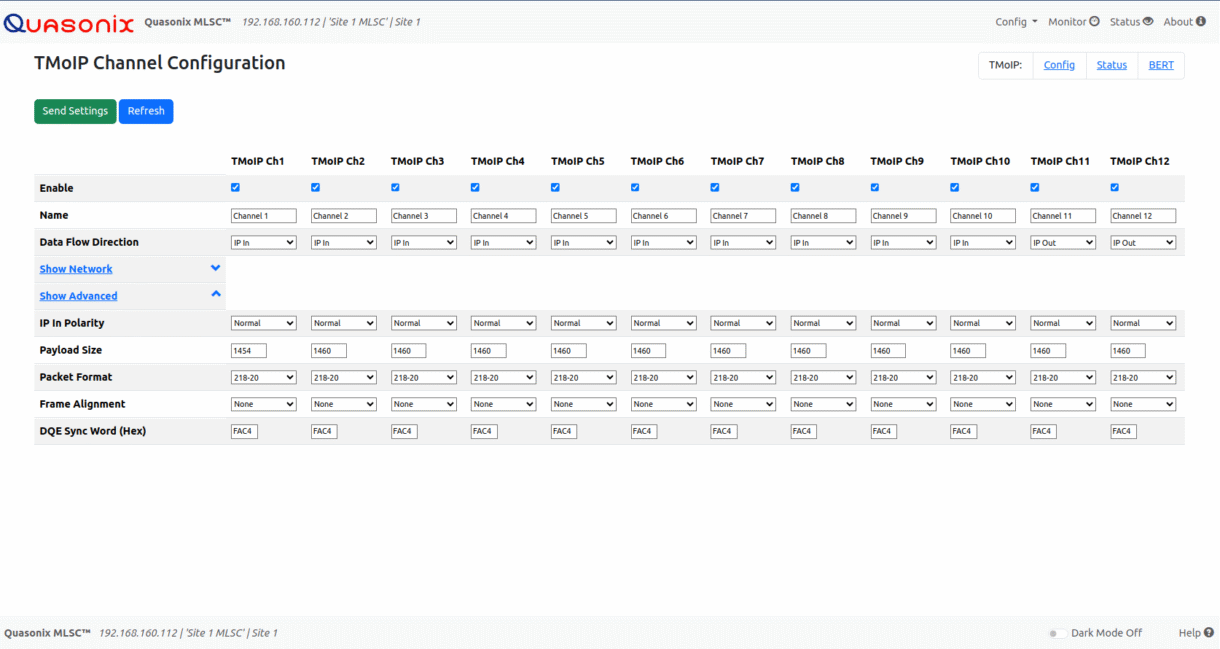Open the Monitor page via its gauge icon
The width and height of the screenshot is (1220, 649).
(1094, 21)
